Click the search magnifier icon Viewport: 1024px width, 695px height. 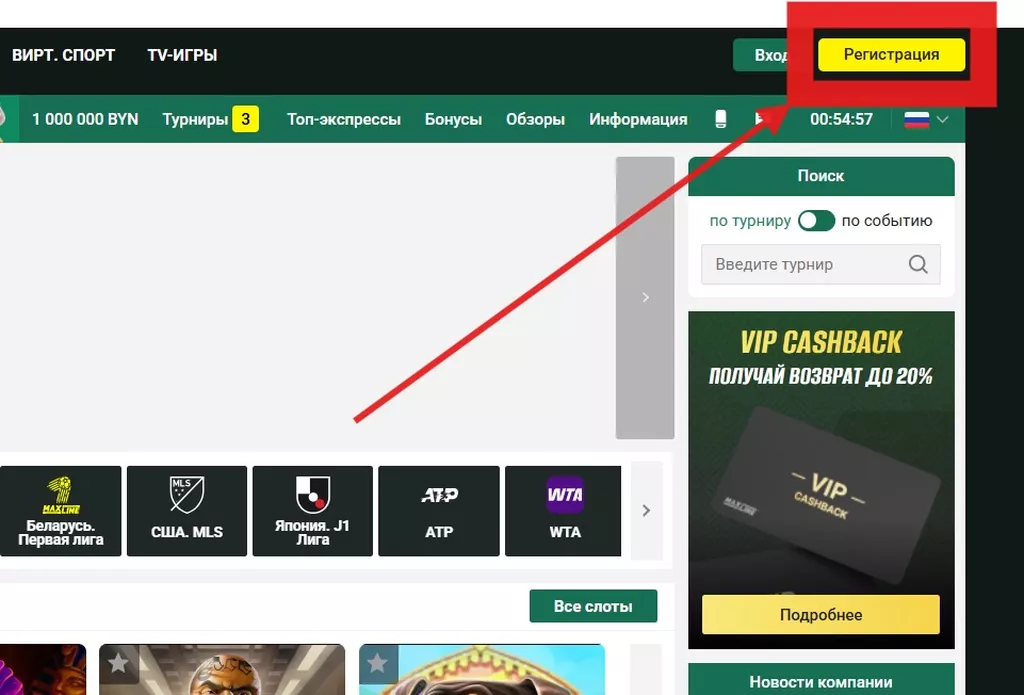coord(918,265)
